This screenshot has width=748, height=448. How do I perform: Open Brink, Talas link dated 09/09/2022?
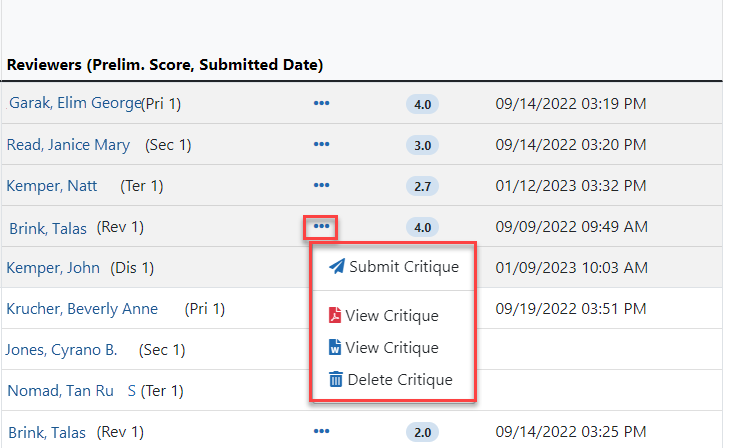coord(48,229)
